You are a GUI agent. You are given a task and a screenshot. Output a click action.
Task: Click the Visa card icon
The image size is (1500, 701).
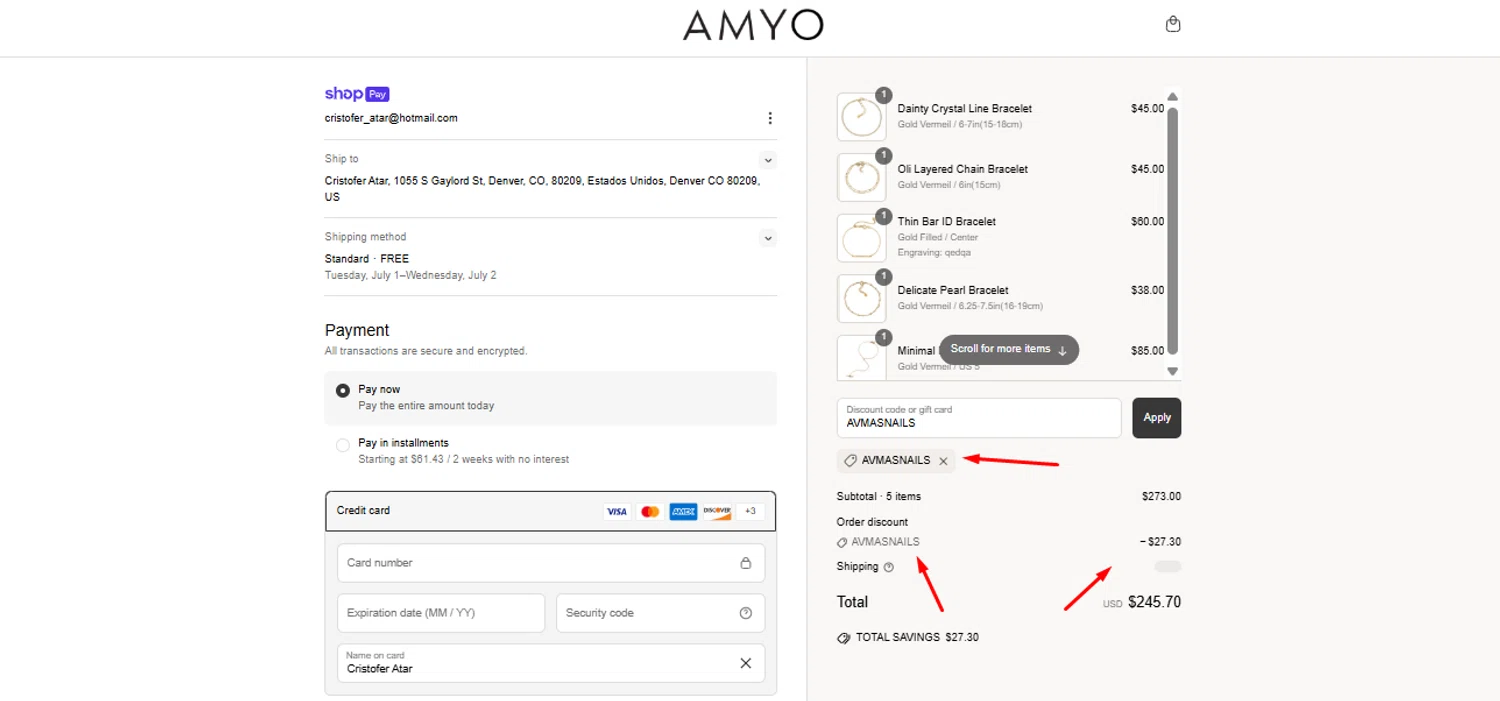[617, 511]
